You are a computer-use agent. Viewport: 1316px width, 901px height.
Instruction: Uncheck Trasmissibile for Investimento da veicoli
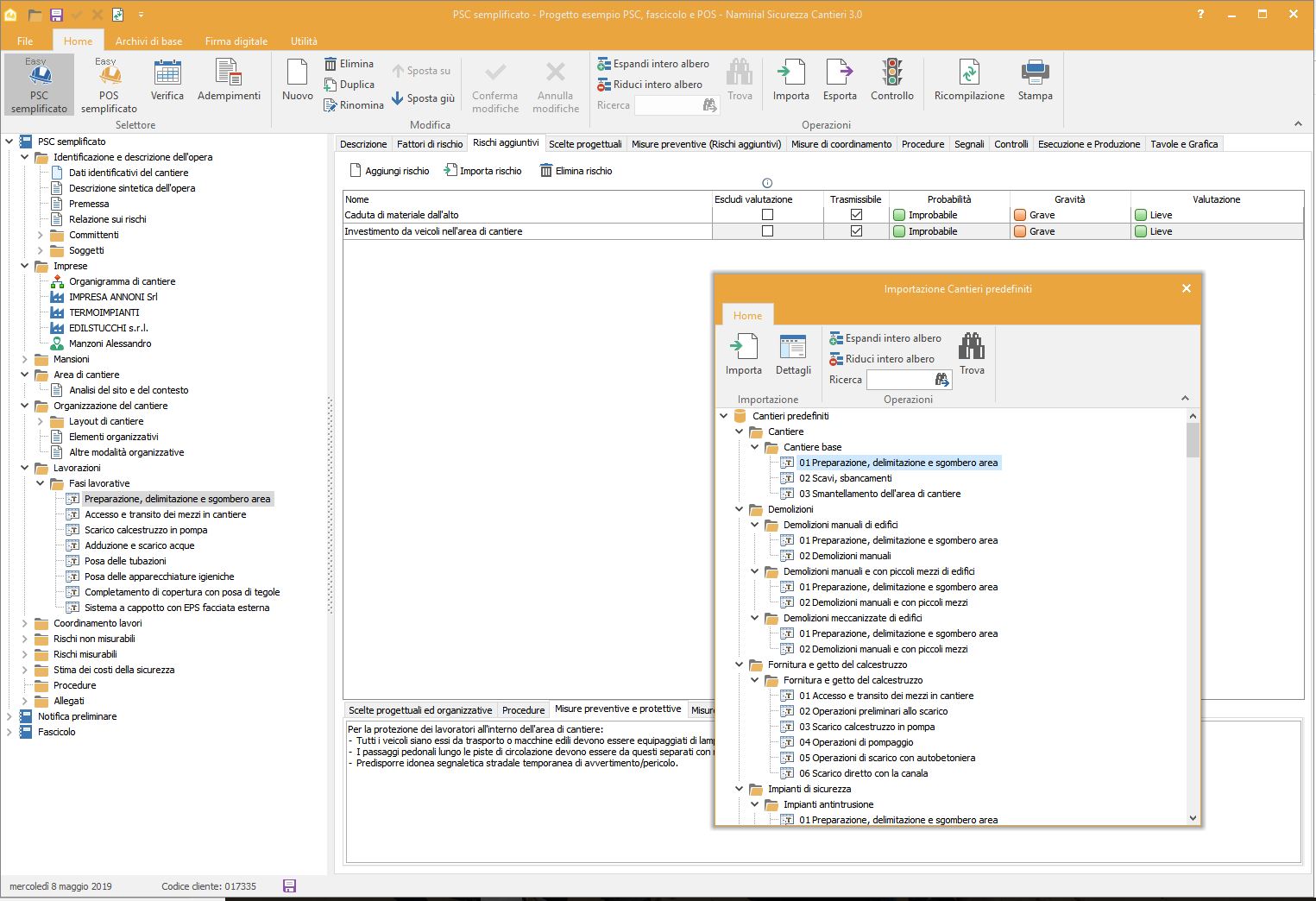pyautogui.click(x=856, y=231)
